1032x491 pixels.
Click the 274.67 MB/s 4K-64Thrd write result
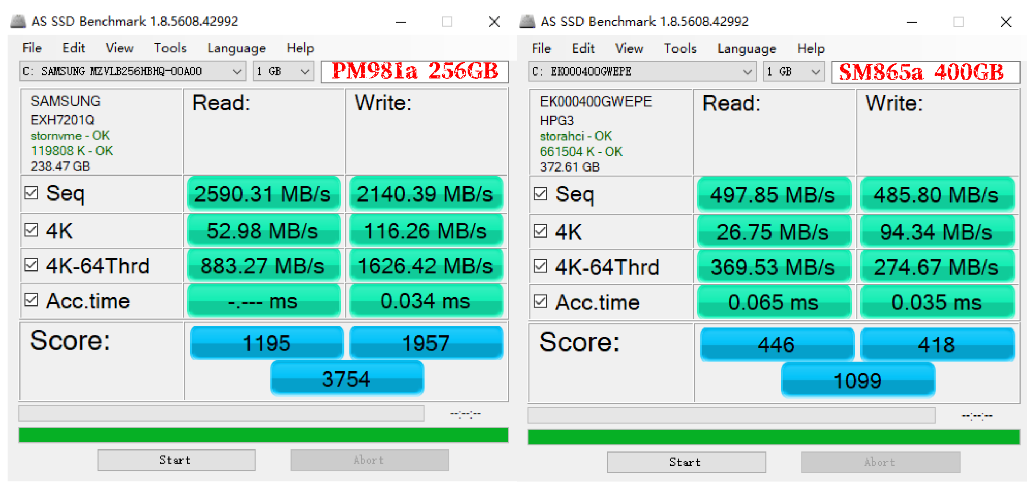pos(937,267)
